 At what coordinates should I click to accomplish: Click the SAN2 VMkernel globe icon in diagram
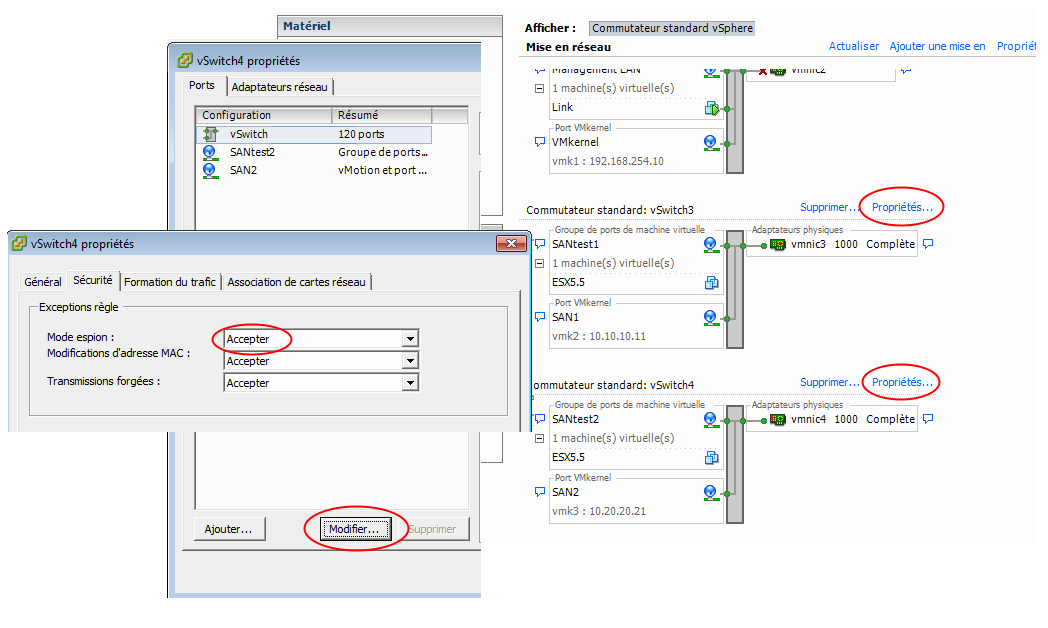710,492
